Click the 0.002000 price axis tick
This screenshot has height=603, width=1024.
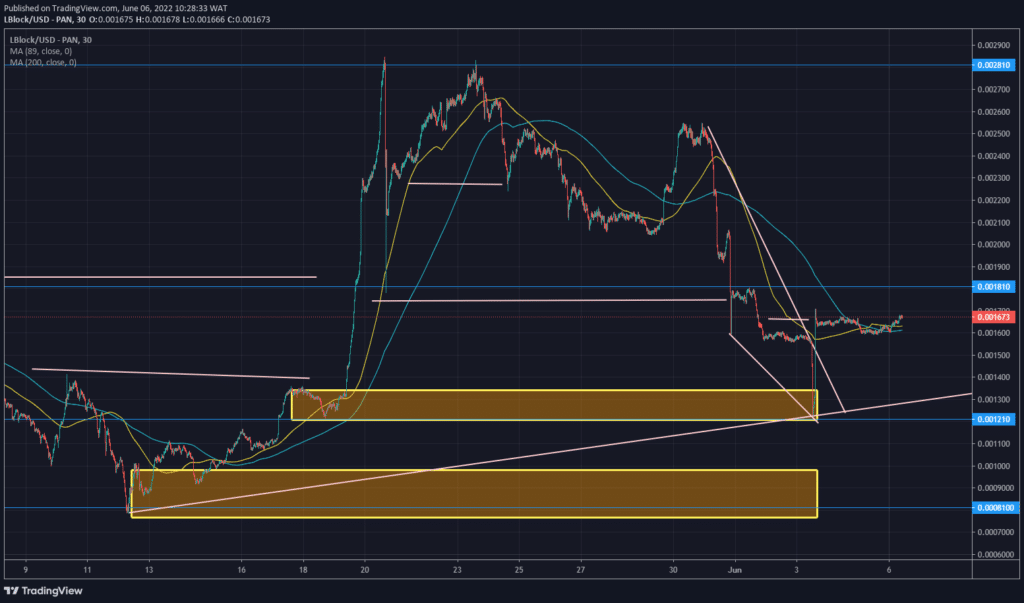[x=995, y=244]
